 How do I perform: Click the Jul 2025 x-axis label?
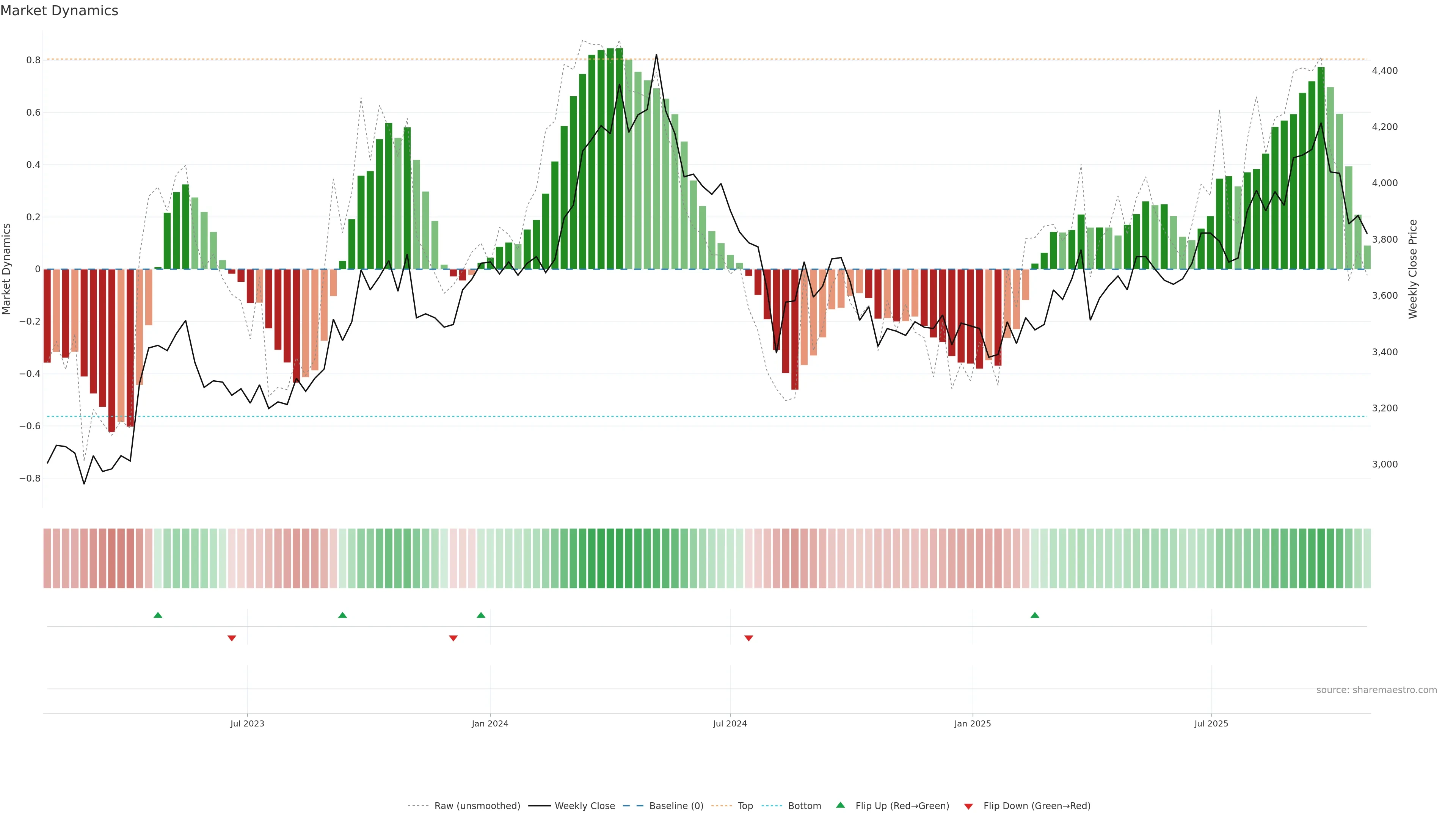[1211, 723]
